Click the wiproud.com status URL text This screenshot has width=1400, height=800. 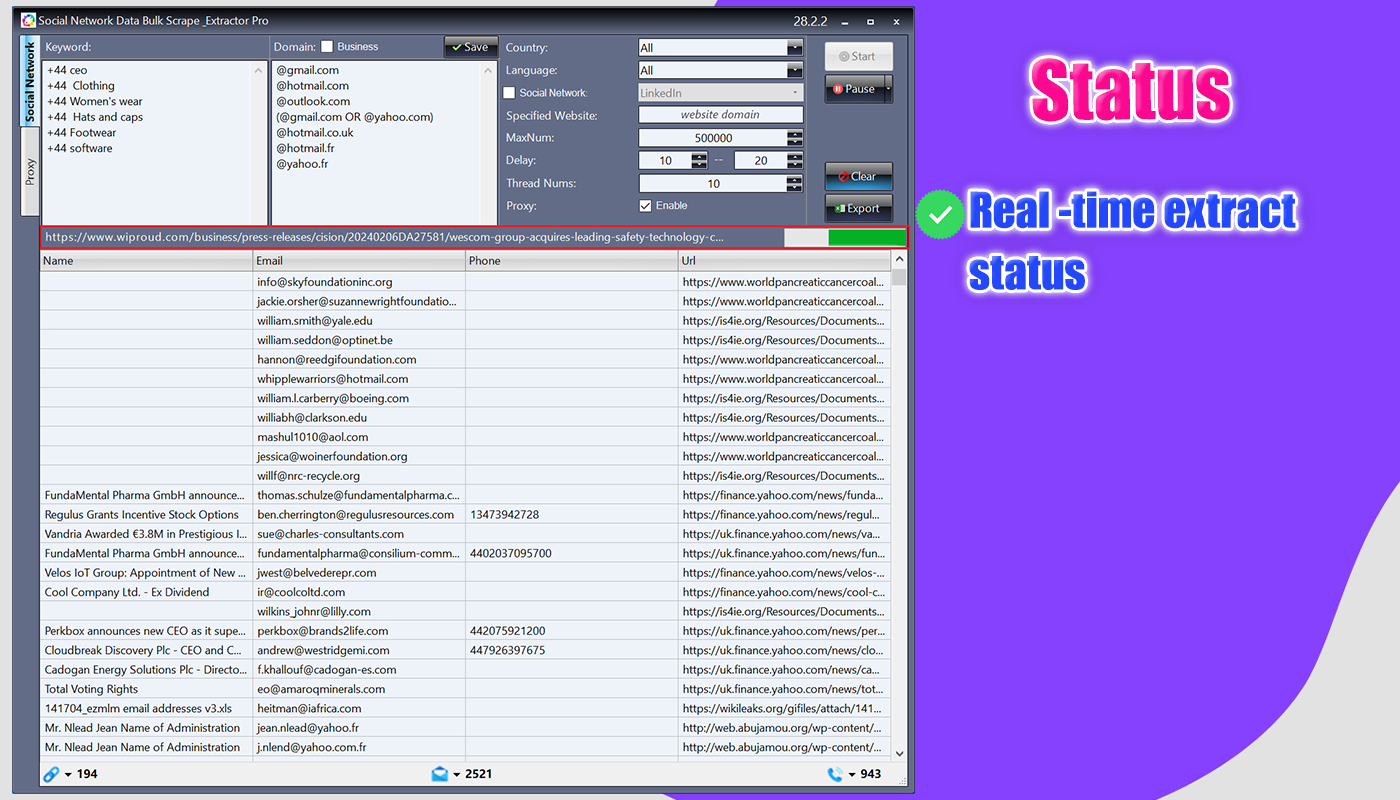click(x=384, y=238)
